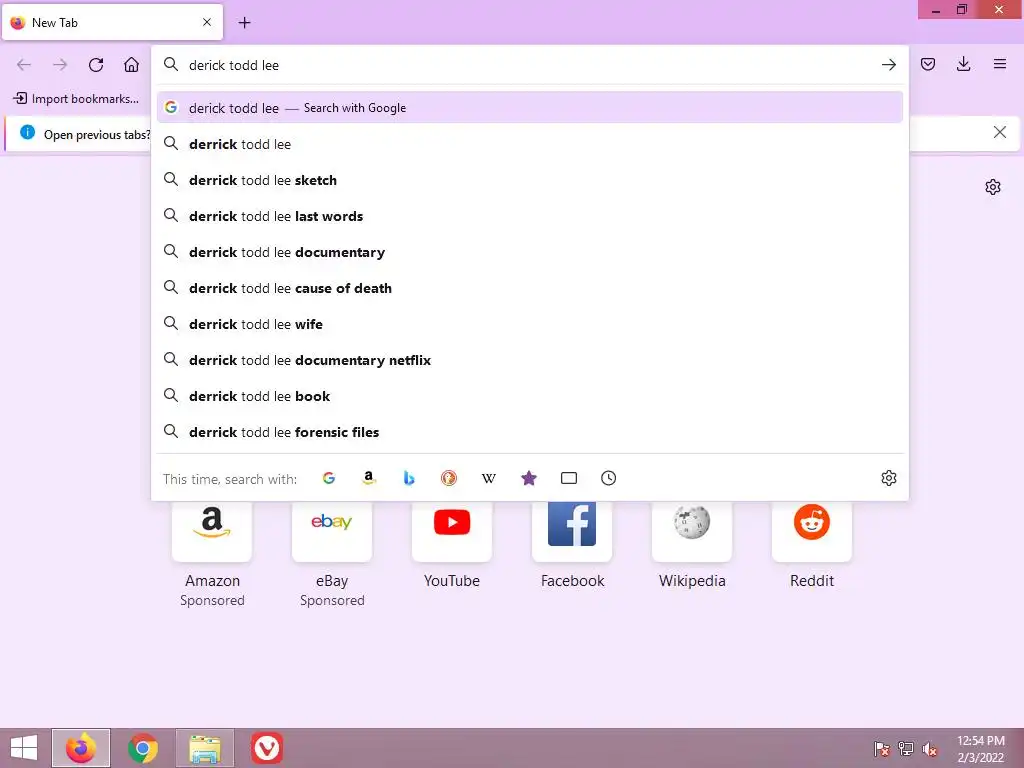Screen dimensions: 1024x768
Task: Search this time with DuckDuckGo icon
Action: tap(449, 478)
